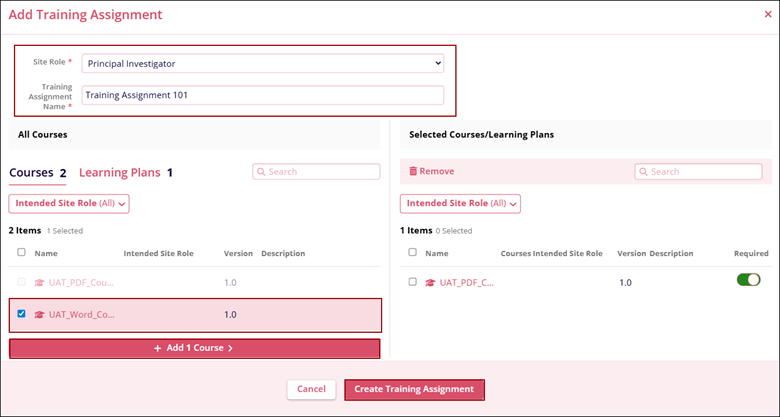
Task: Expand Intended Site Role filter under All Courses
Action: tap(69, 203)
